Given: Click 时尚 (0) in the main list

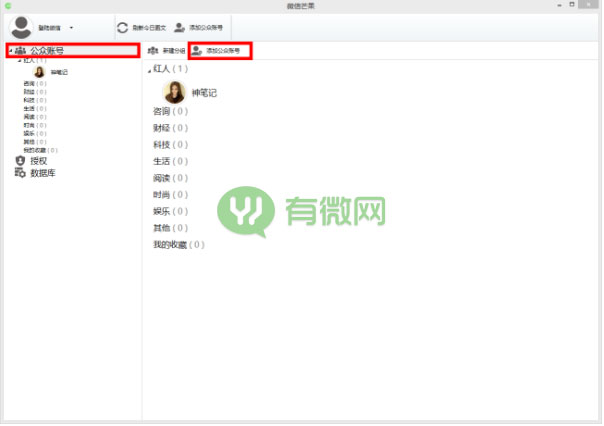Looking at the screenshot, I should [x=171, y=195].
